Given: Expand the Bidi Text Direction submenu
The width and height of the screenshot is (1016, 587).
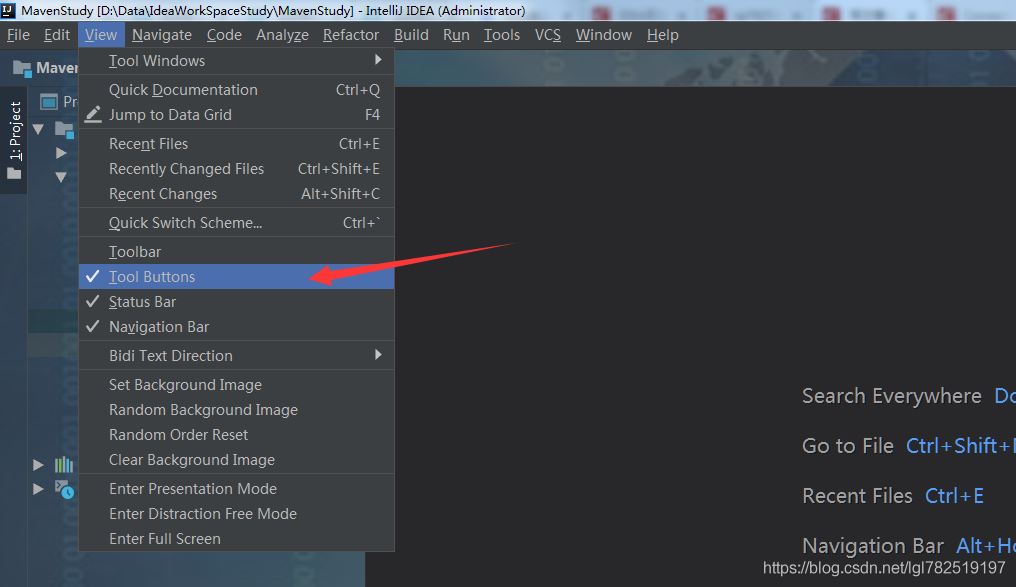Looking at the screenshot, I should click(237, 356).
